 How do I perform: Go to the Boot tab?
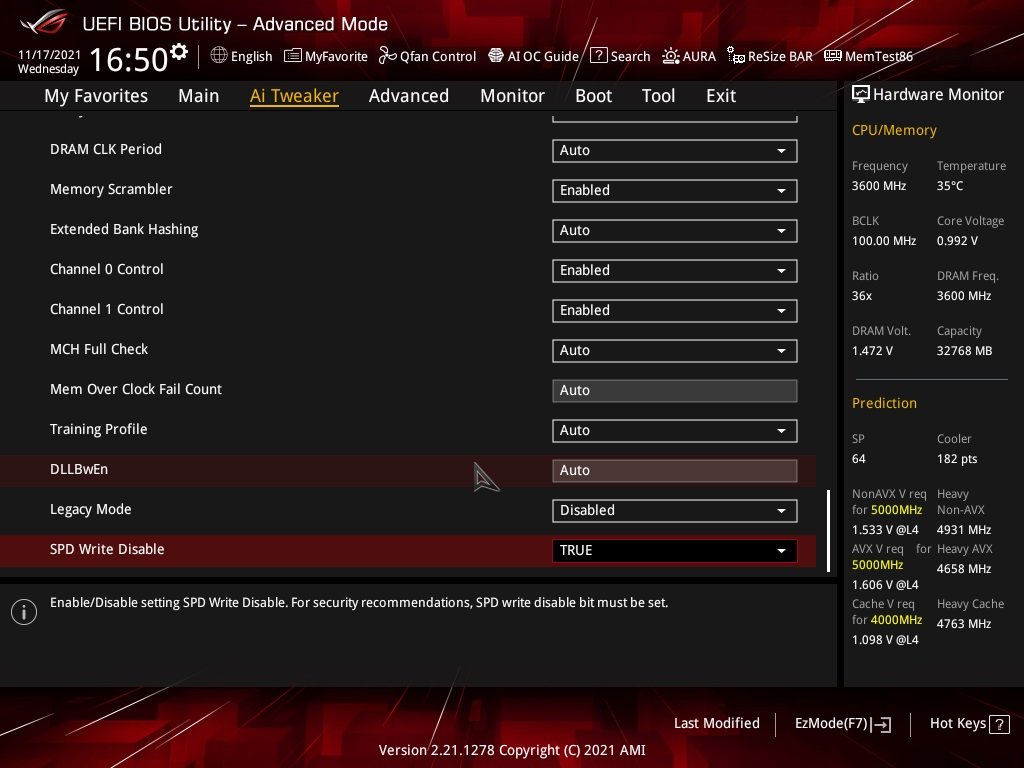pos(594,95)
